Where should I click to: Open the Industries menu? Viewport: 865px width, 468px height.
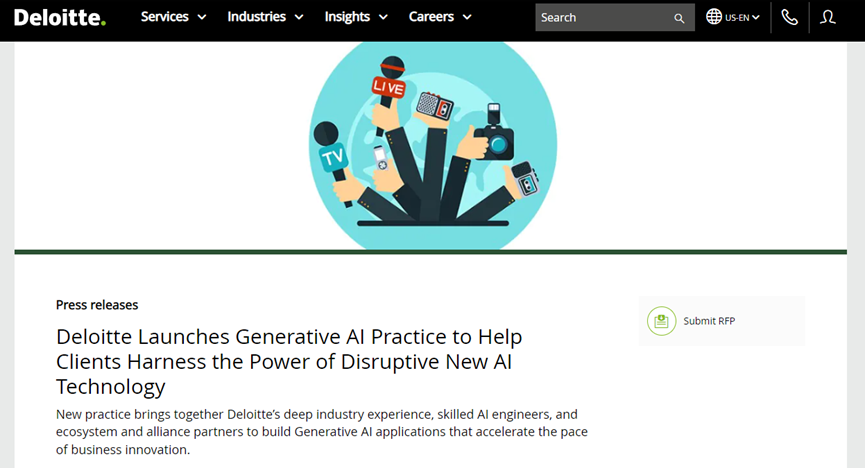point(257,17)
